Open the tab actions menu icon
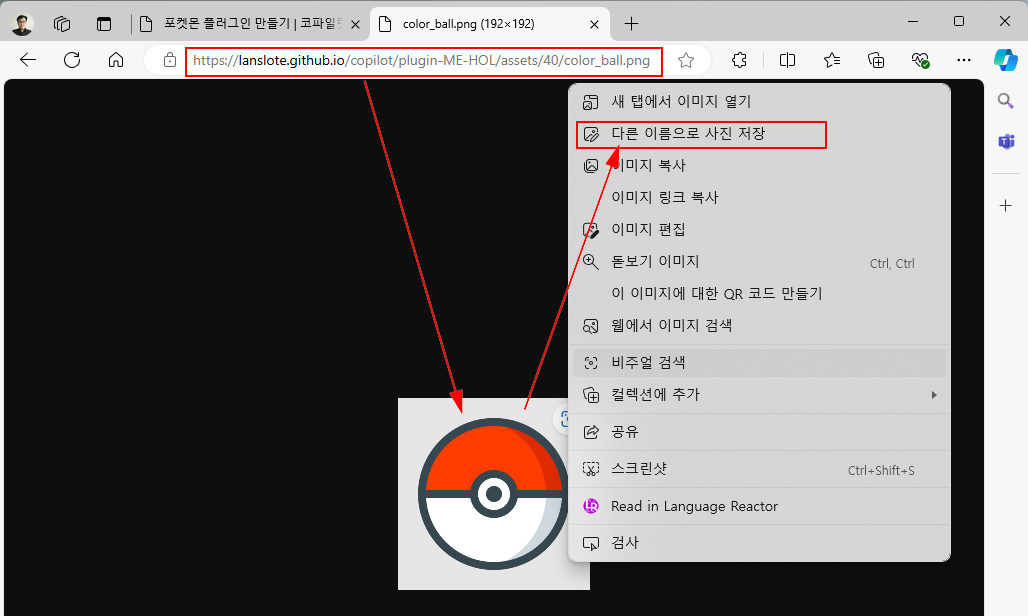Viewport: 1028px width, 616px height. pyautogui.click(x=104, y=24)
